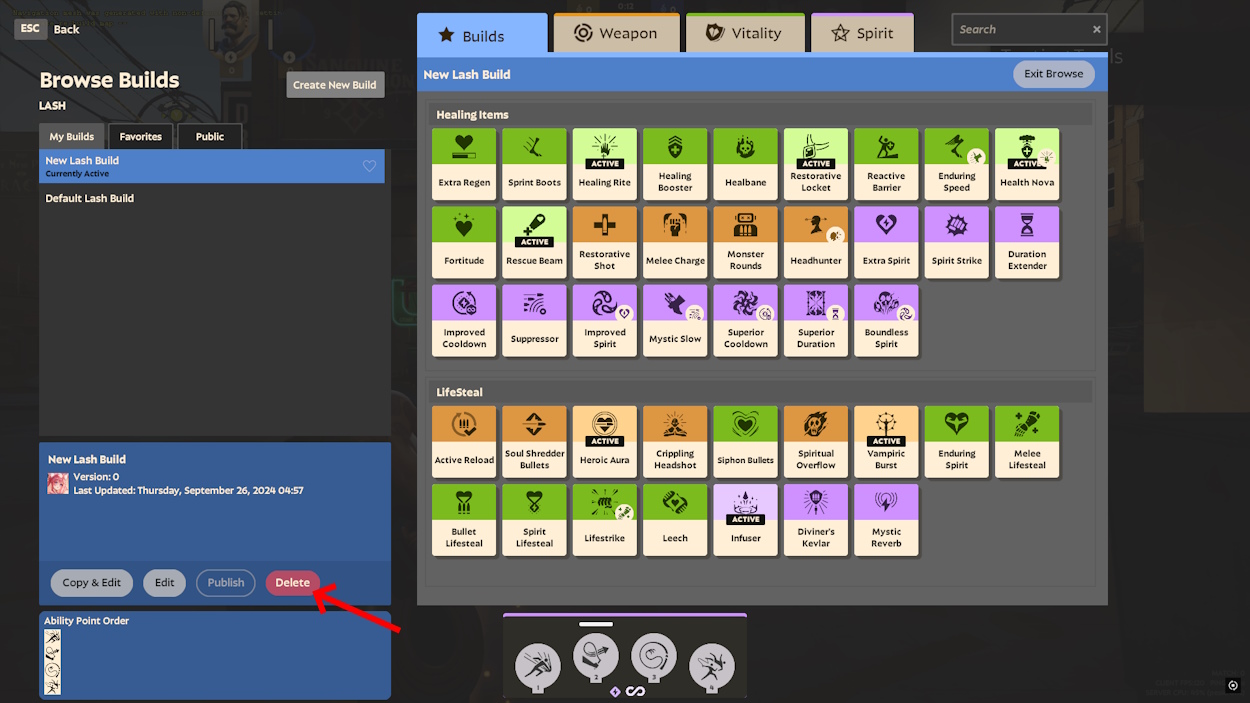Open the Spirit tab
Image resolution: width=1250 pixels, height=703 pixels.
(x=862, y=34)
